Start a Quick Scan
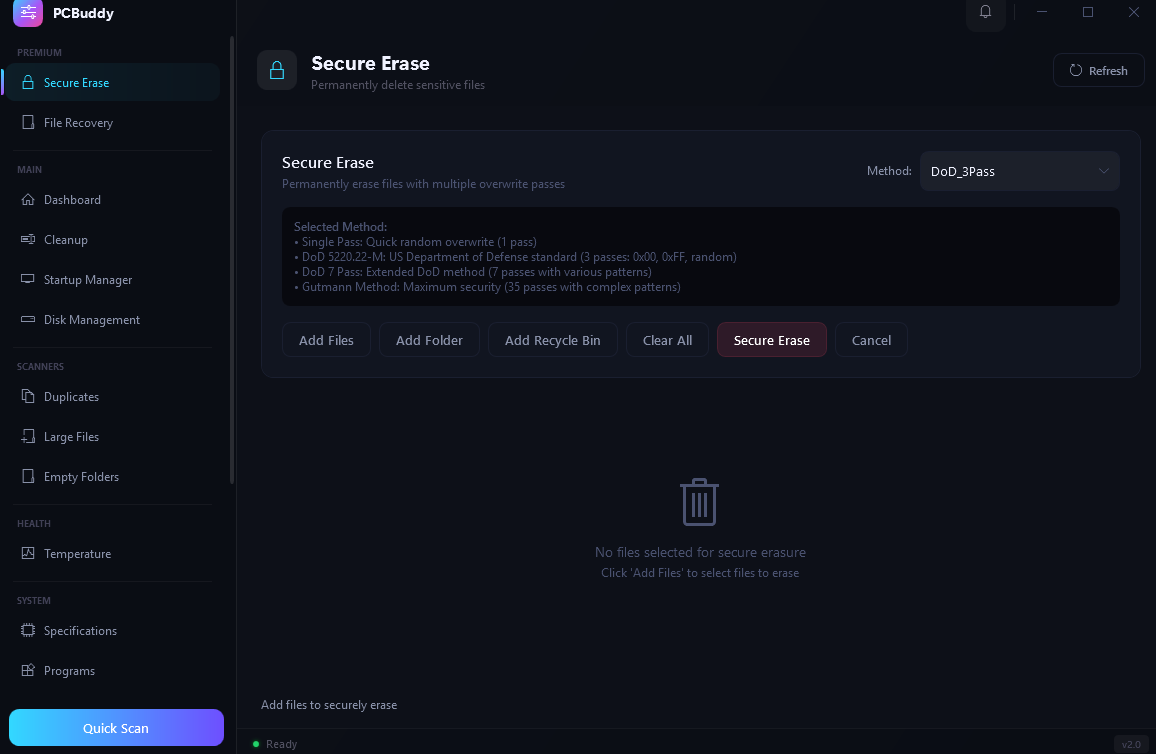This screenshot has height=754, width=1156. tap(116, 728)
